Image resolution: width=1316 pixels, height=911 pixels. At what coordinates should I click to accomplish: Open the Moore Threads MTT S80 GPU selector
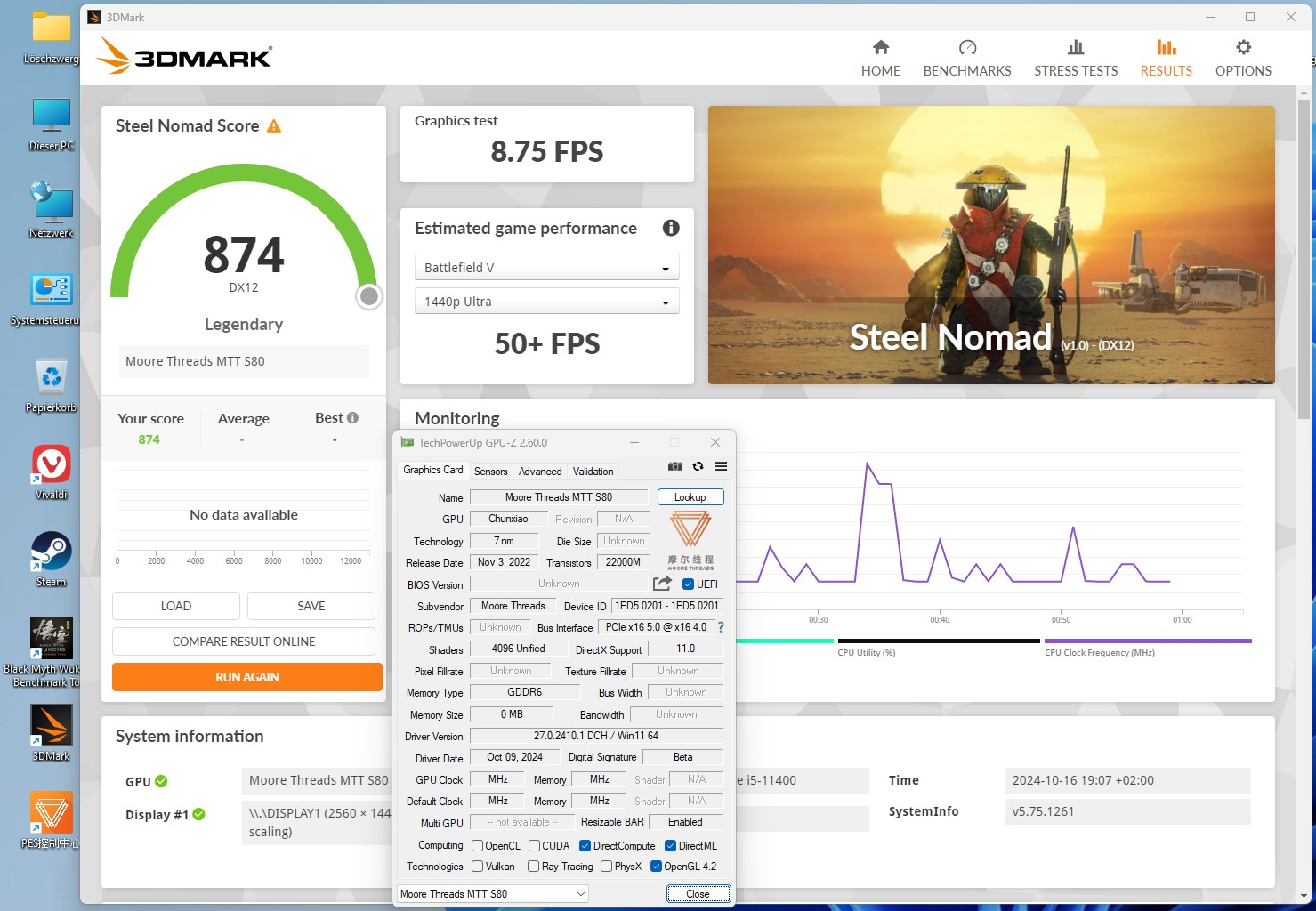coord(492,894)
